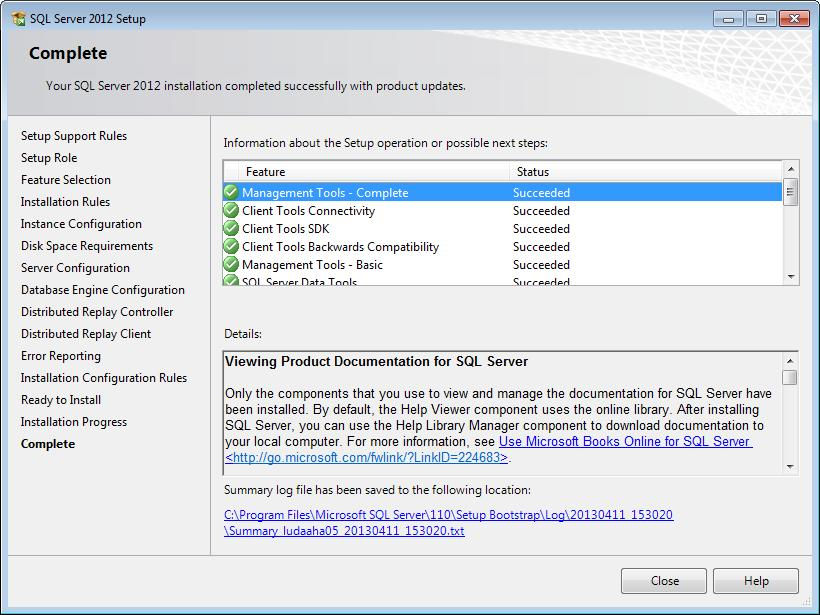Maximize the SQL Server 2012 Setup window
Screen dimensions: 820x615
[761, 19]
